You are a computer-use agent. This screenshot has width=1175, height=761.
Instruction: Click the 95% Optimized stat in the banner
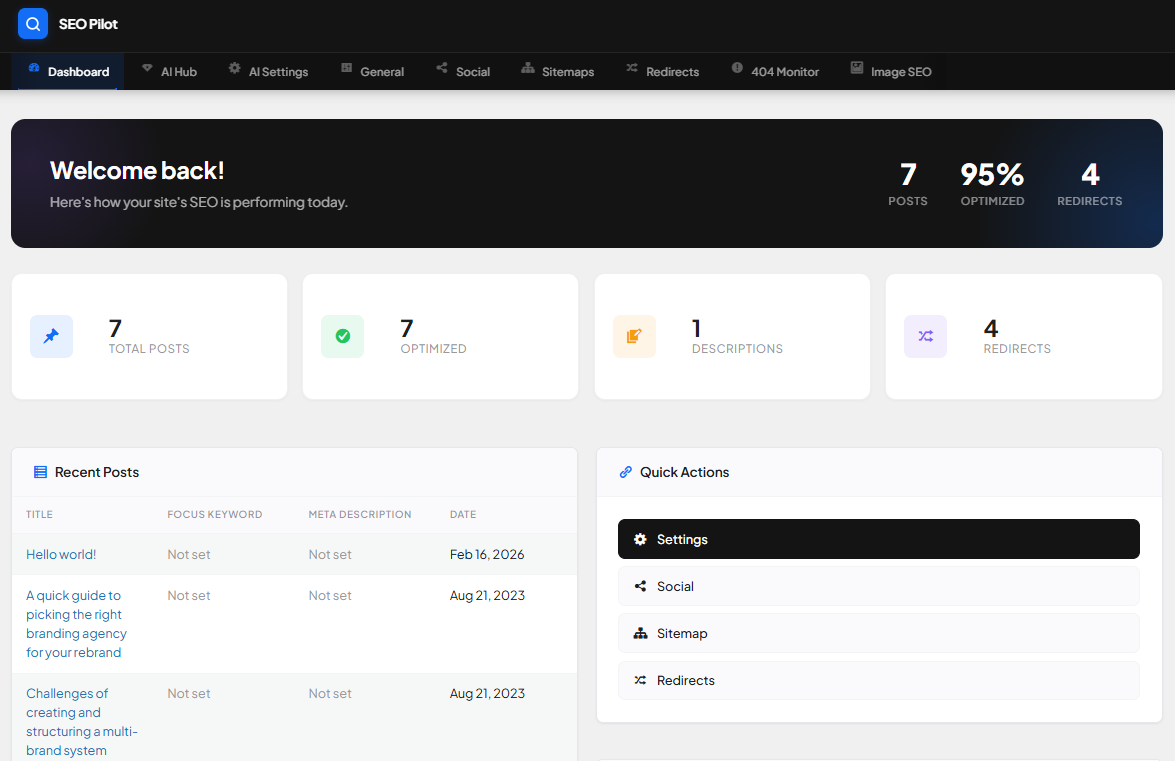coord(991,183)
